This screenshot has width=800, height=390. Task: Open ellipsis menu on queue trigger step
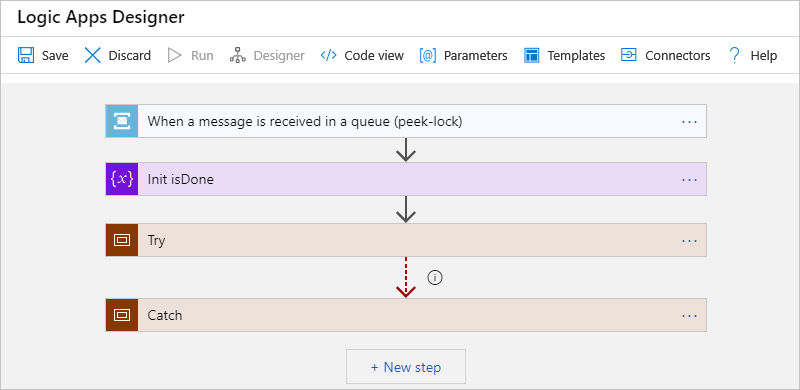pyautogui.click(x=689, y=121)
